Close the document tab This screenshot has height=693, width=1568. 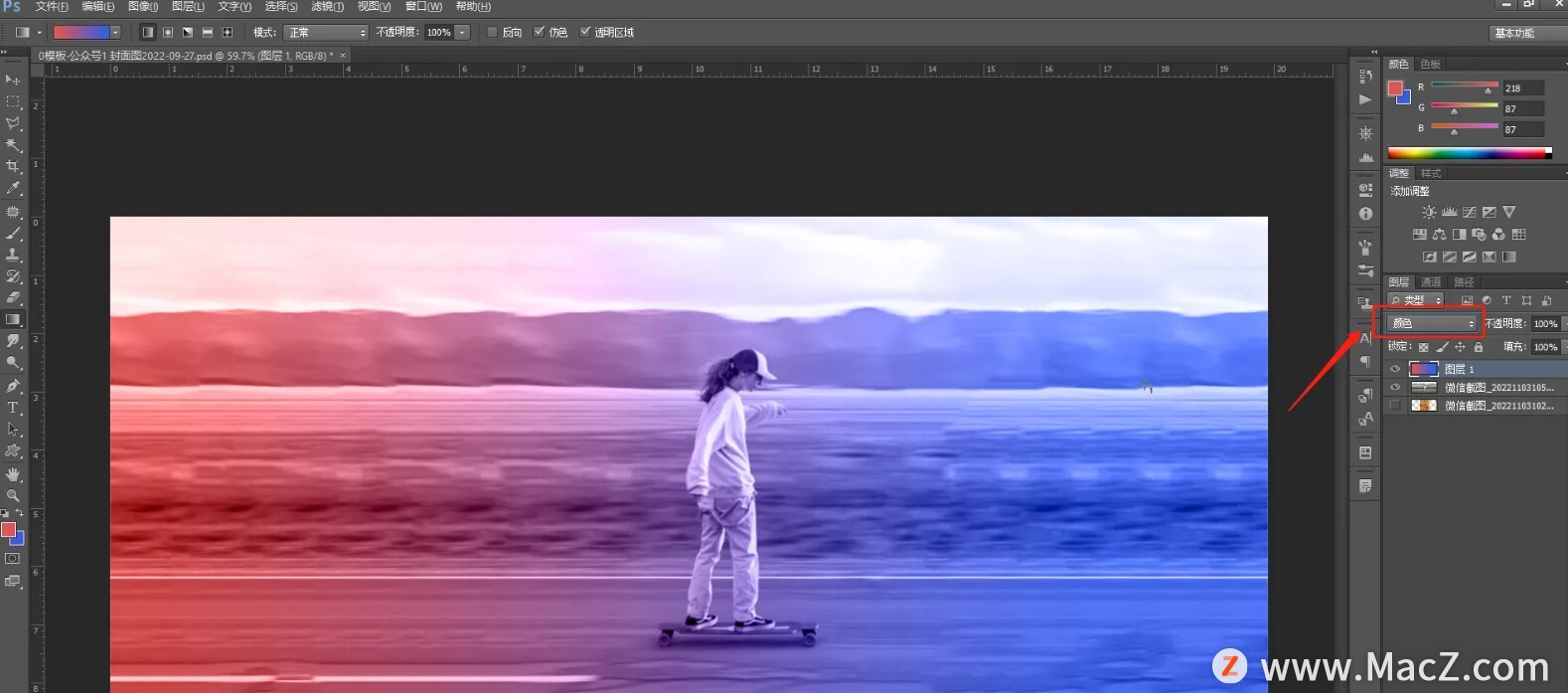[x=343, y=56]
